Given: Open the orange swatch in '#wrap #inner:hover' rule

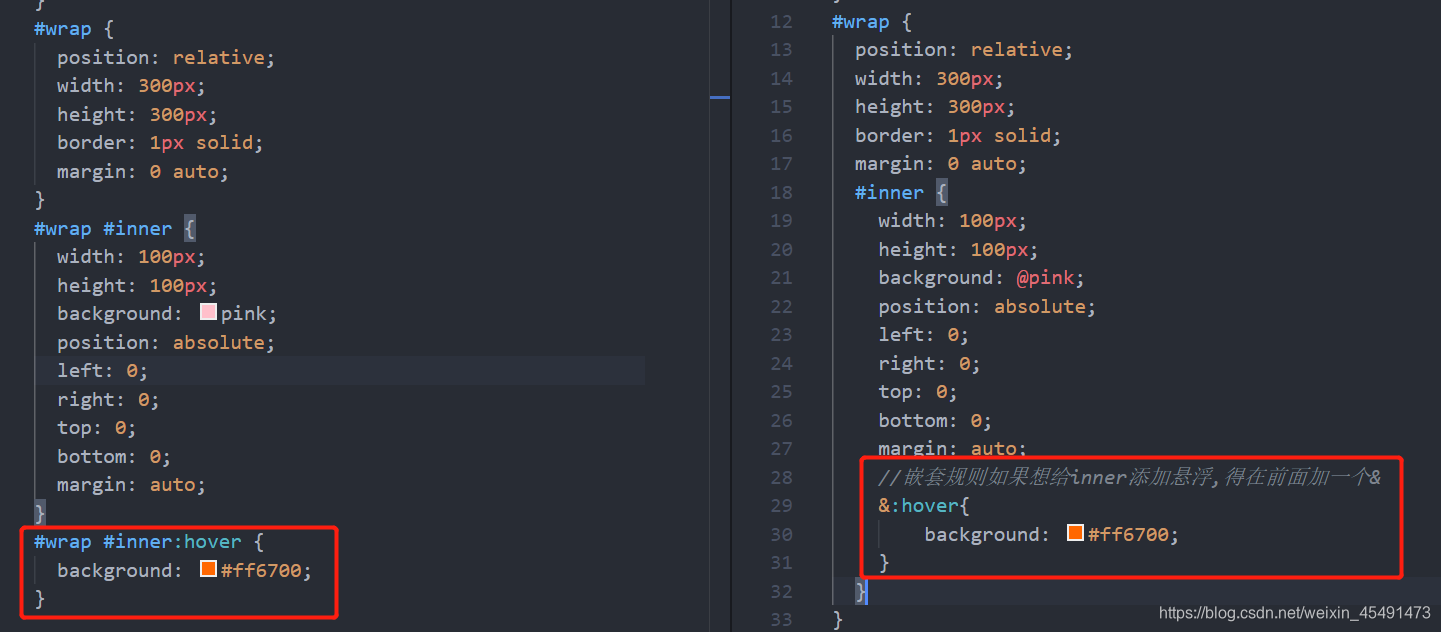Looking at the screenshot, I should tap(209, 569).
